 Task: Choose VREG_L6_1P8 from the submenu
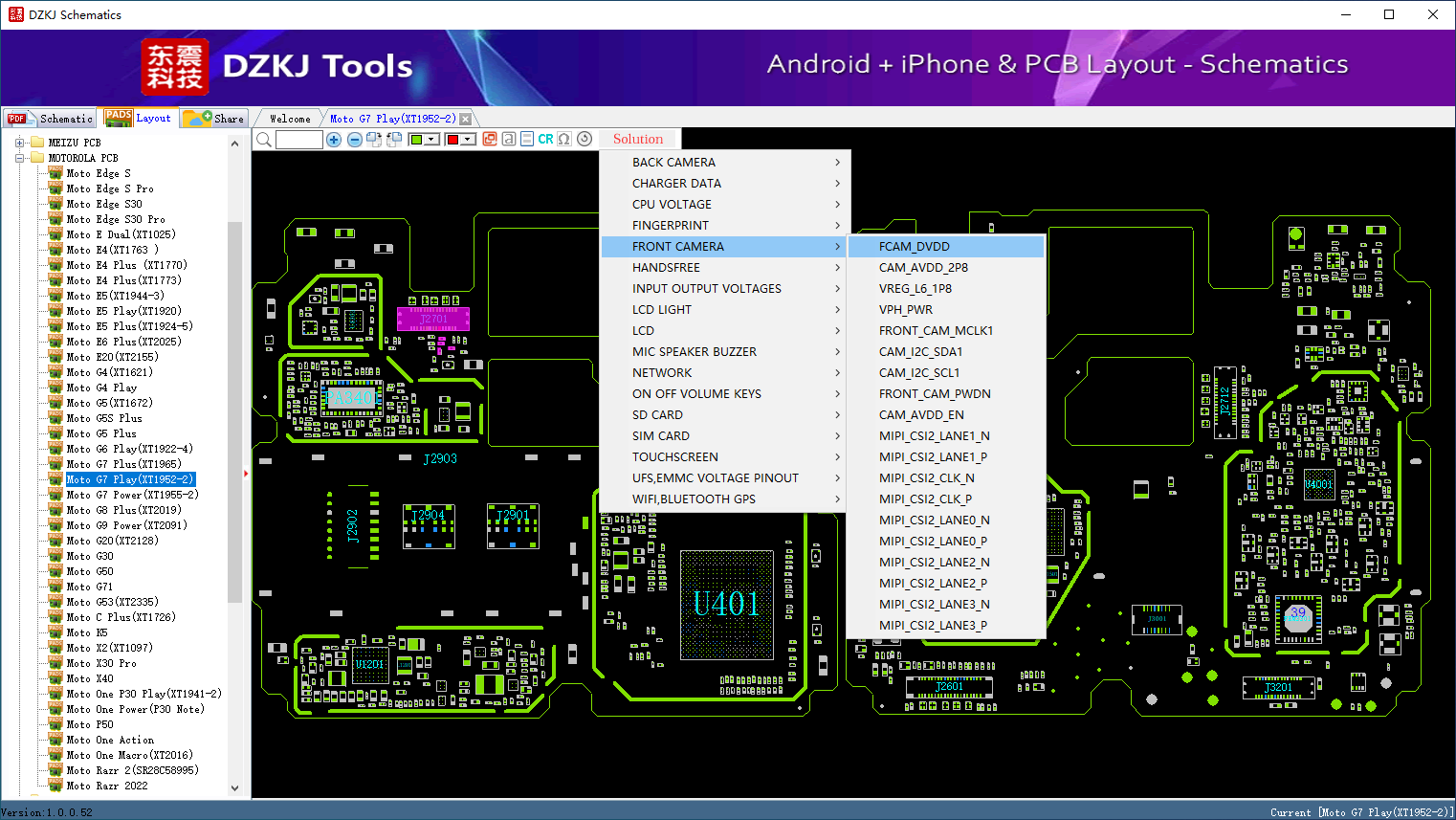[x=946, y=289]
